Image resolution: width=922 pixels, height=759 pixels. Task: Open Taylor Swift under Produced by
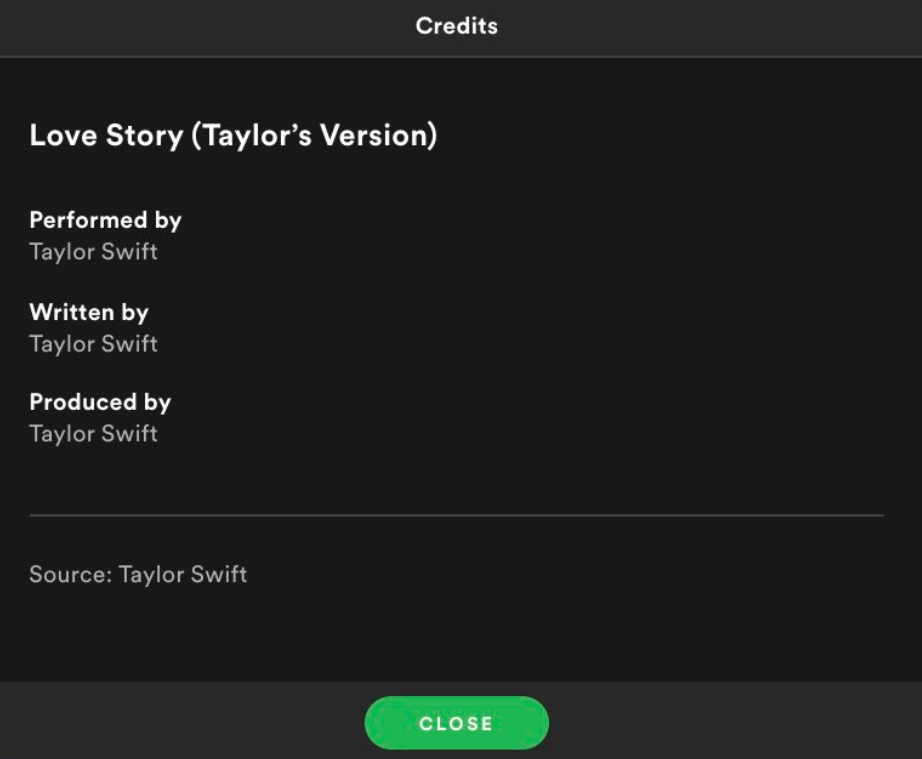click(x=93, y=433)
